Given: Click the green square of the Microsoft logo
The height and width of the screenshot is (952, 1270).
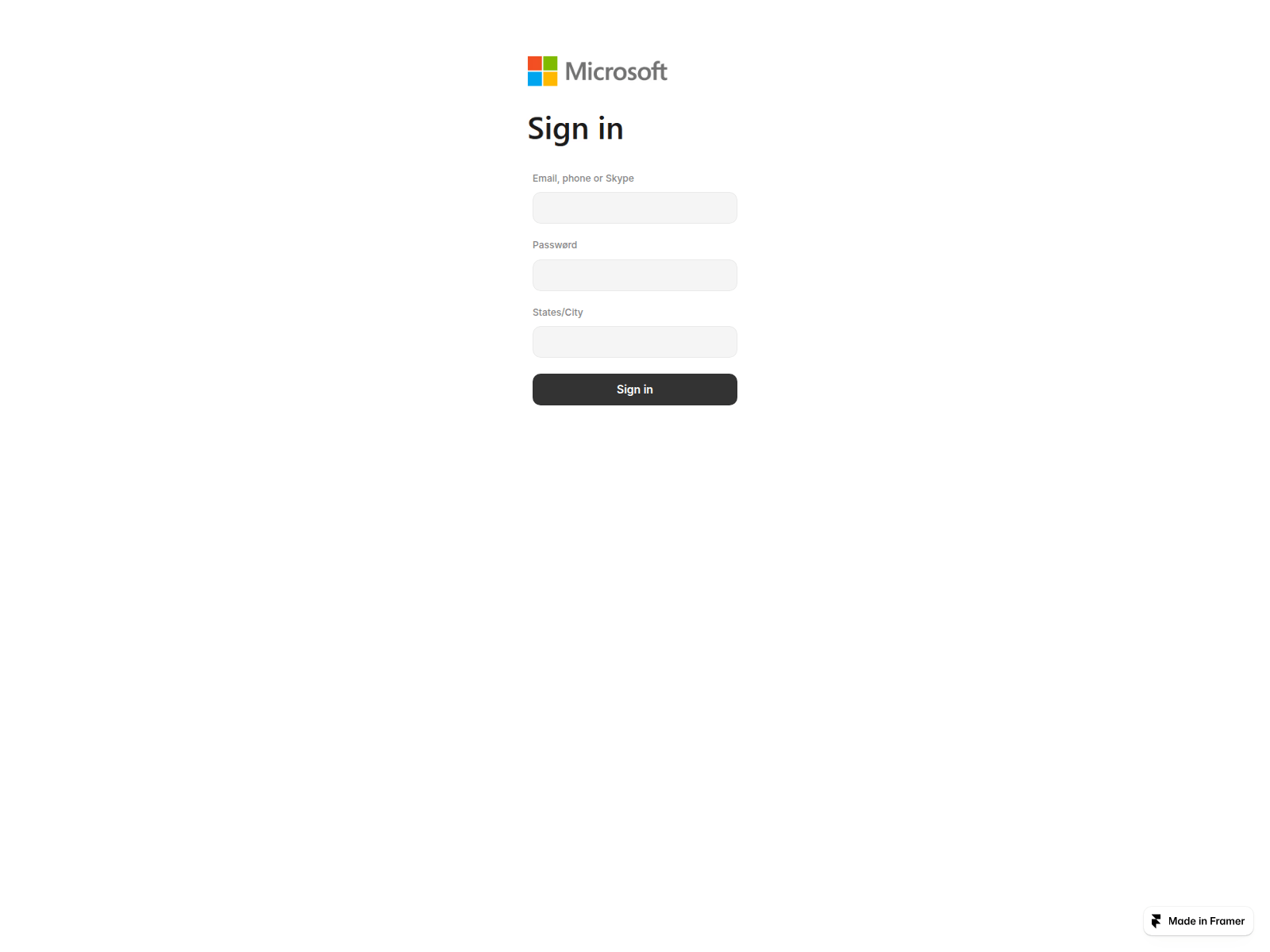Looking at the screenshot, I should coord(550,63).
